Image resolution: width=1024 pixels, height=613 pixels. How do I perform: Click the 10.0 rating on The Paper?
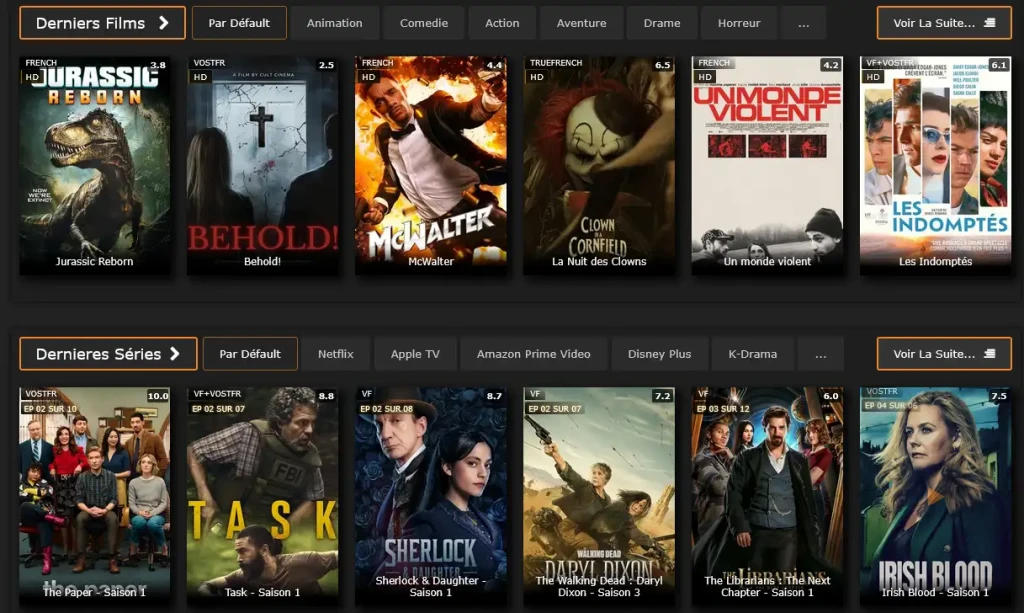157,396
